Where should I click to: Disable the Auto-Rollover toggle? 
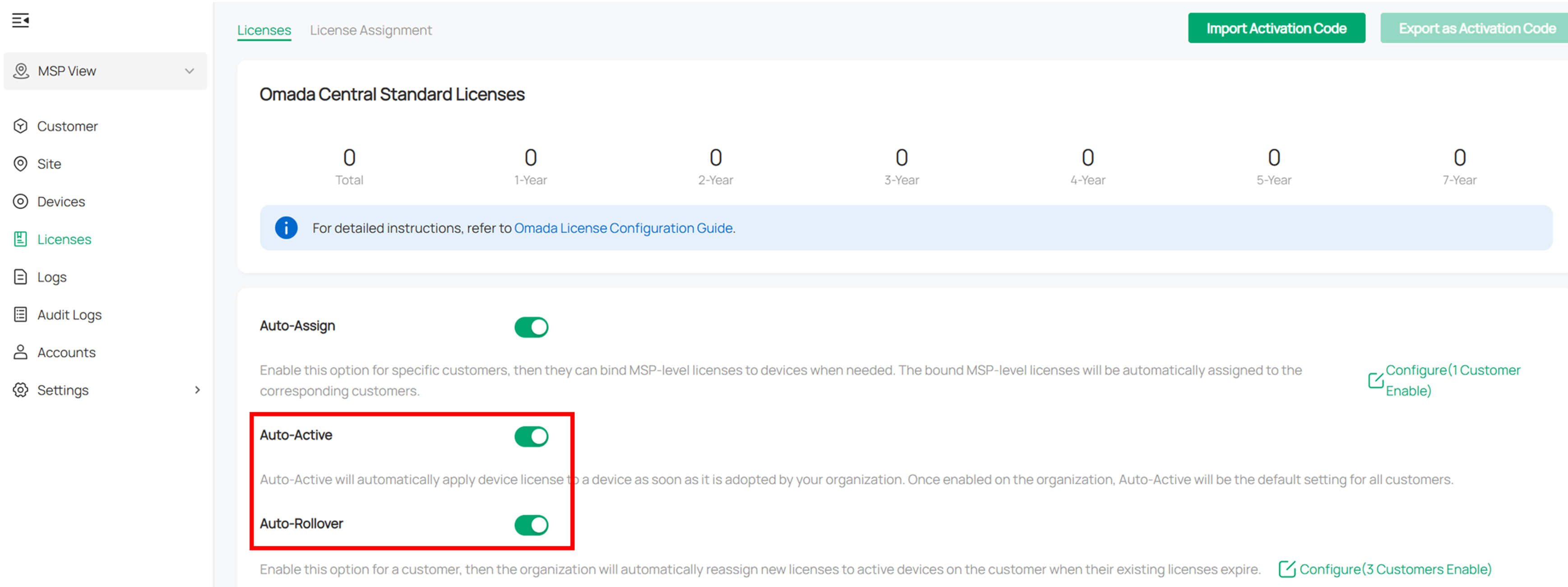point(531,524)
